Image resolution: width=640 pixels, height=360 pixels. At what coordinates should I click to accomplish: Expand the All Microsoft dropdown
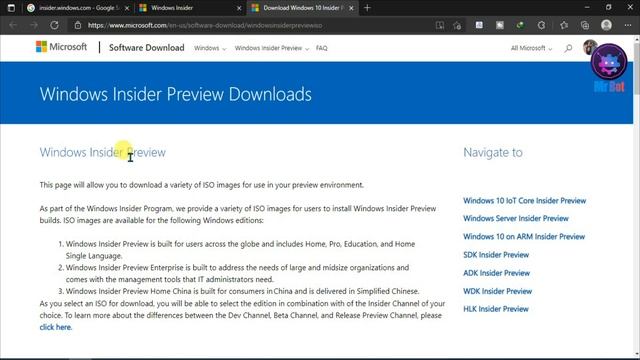click(x=531, y=48)
